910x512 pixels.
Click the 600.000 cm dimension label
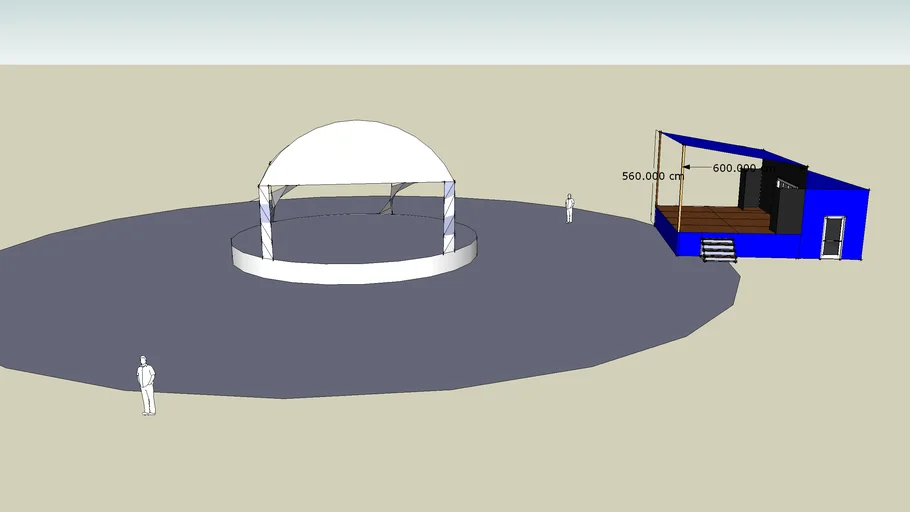[735, 168]
